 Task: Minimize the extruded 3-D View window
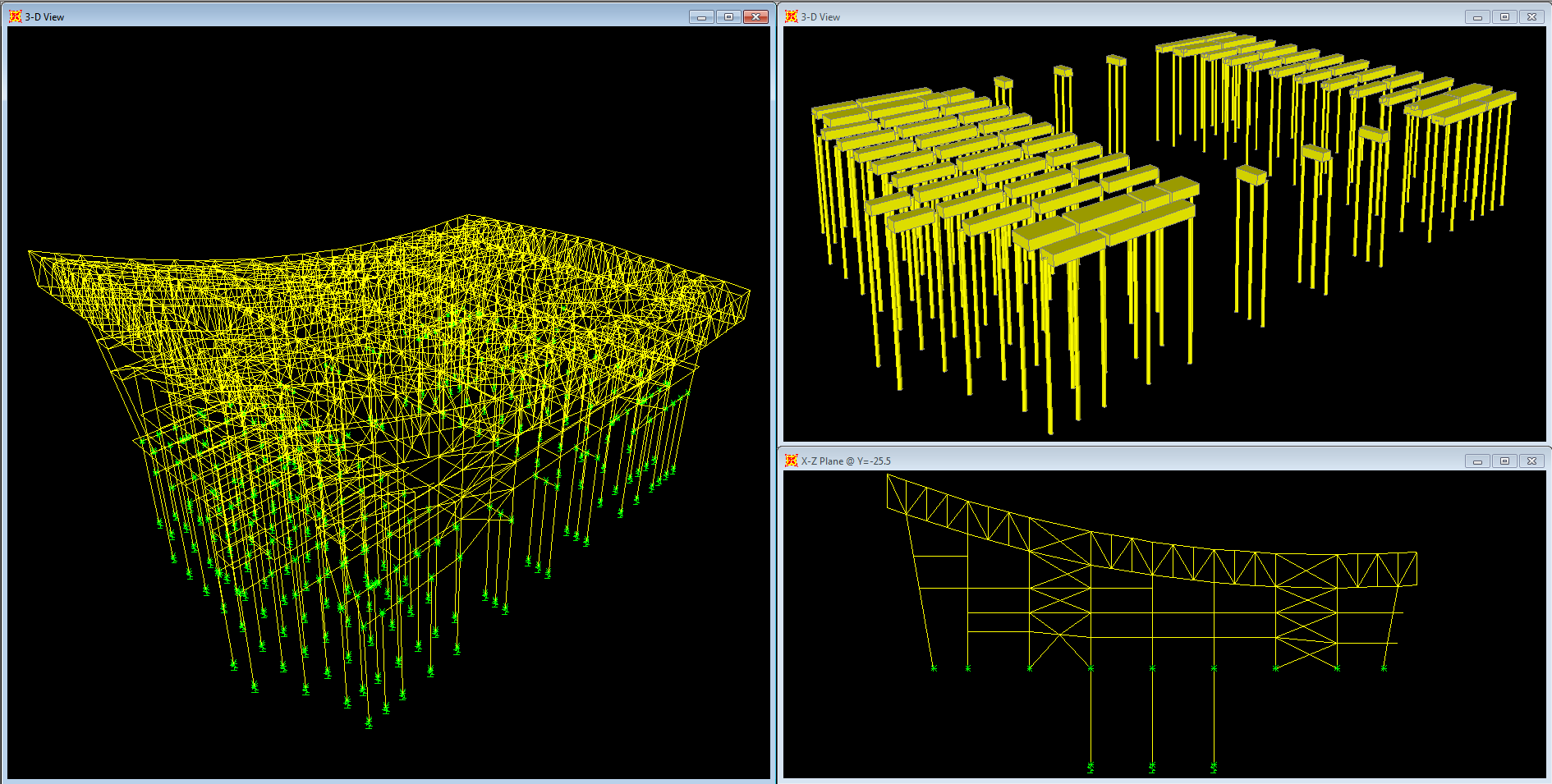[x=1477, y=16]
